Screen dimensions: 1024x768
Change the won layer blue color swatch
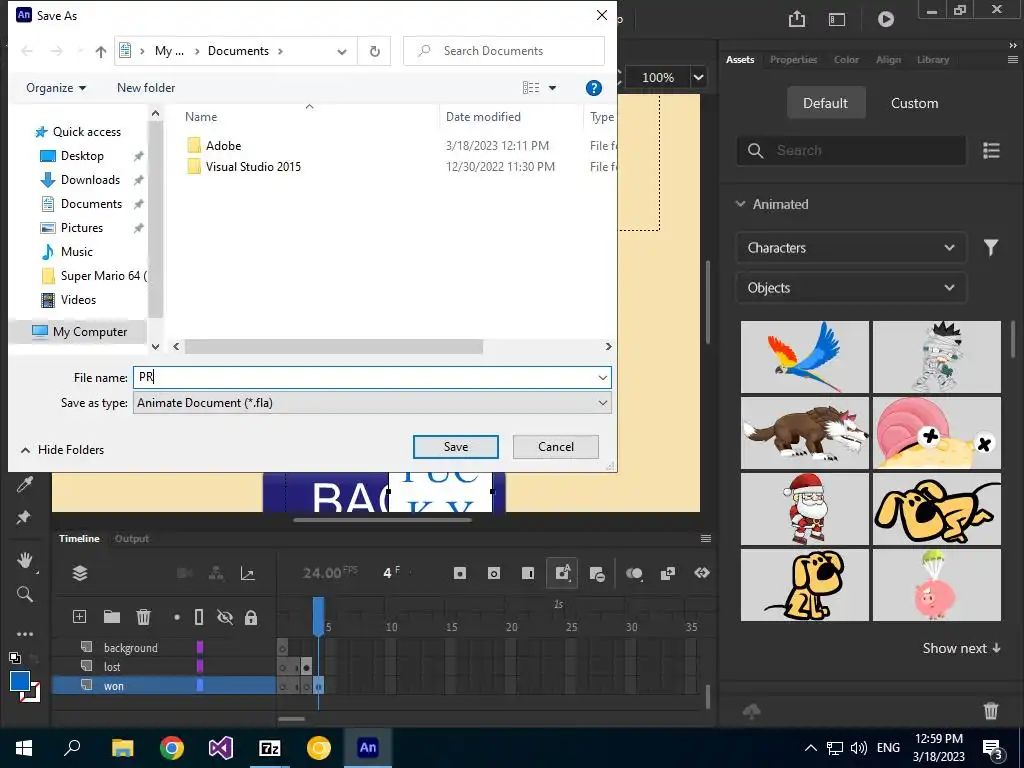tap(200, 685)
